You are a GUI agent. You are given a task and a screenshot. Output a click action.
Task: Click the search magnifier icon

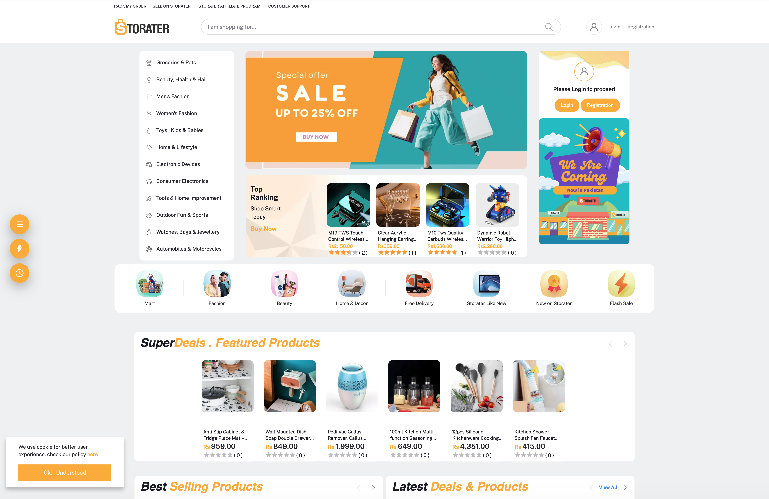[x=548, y=27]
